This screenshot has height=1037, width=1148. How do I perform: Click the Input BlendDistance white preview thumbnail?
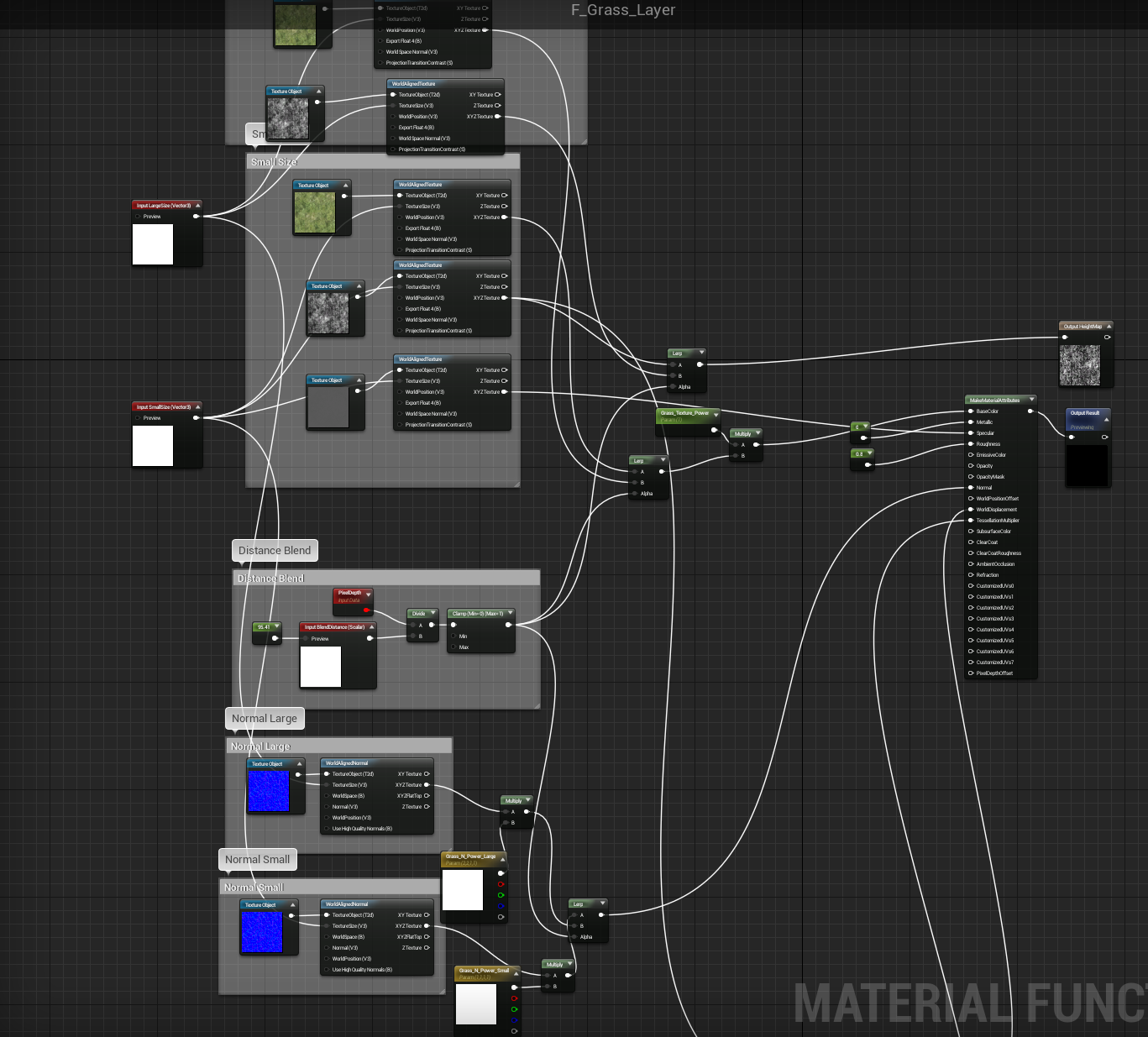point(321,667)
